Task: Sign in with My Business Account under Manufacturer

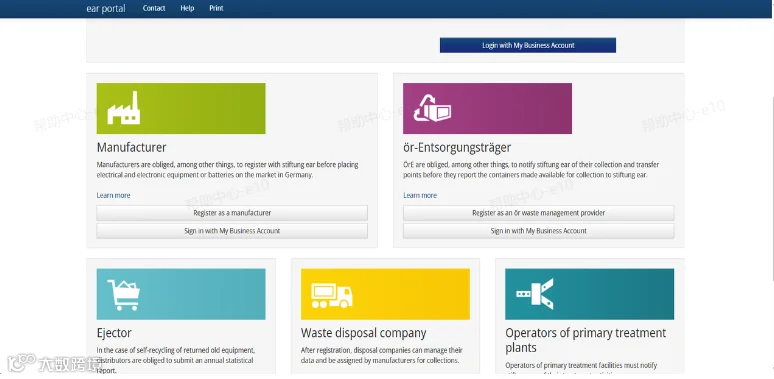Action: pyautogui.click(x=232, y=231)
